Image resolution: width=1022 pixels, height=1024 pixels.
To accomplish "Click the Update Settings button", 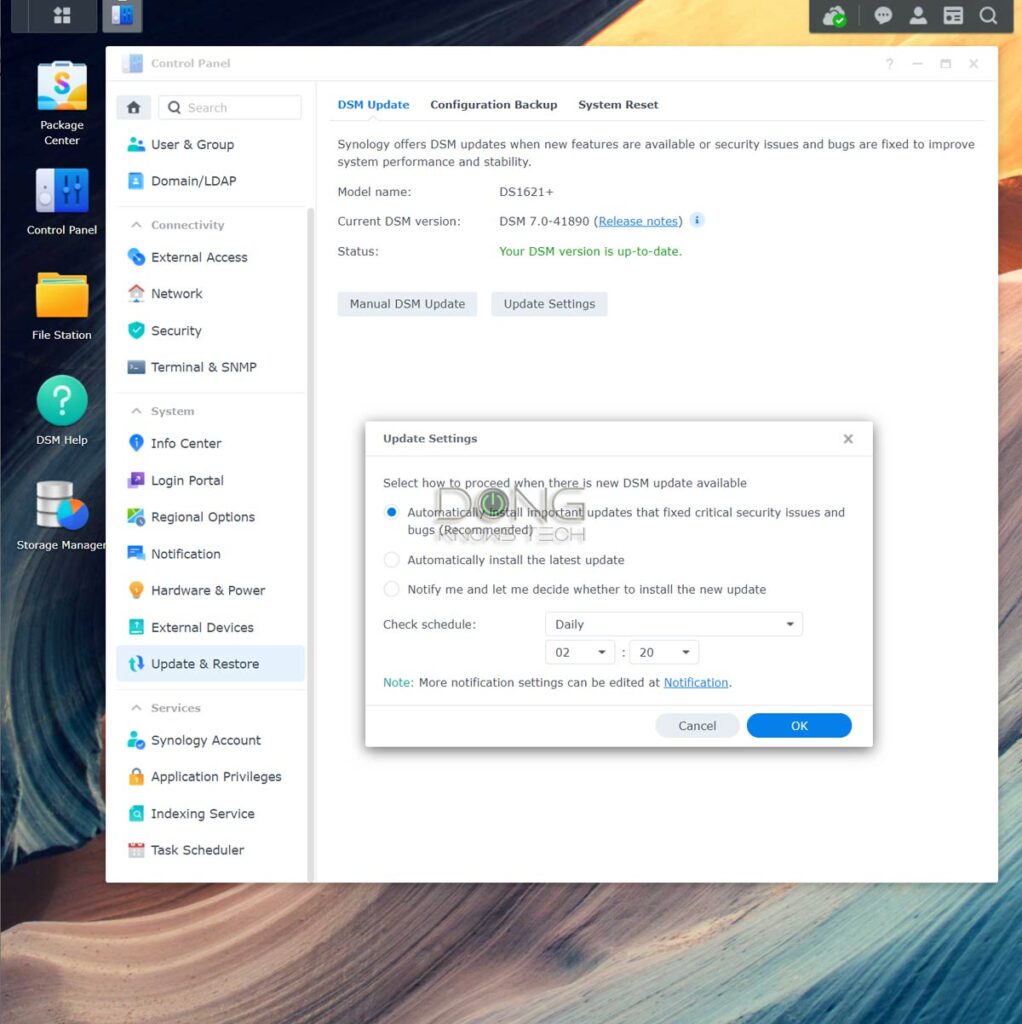I will [x=549, y=304].
